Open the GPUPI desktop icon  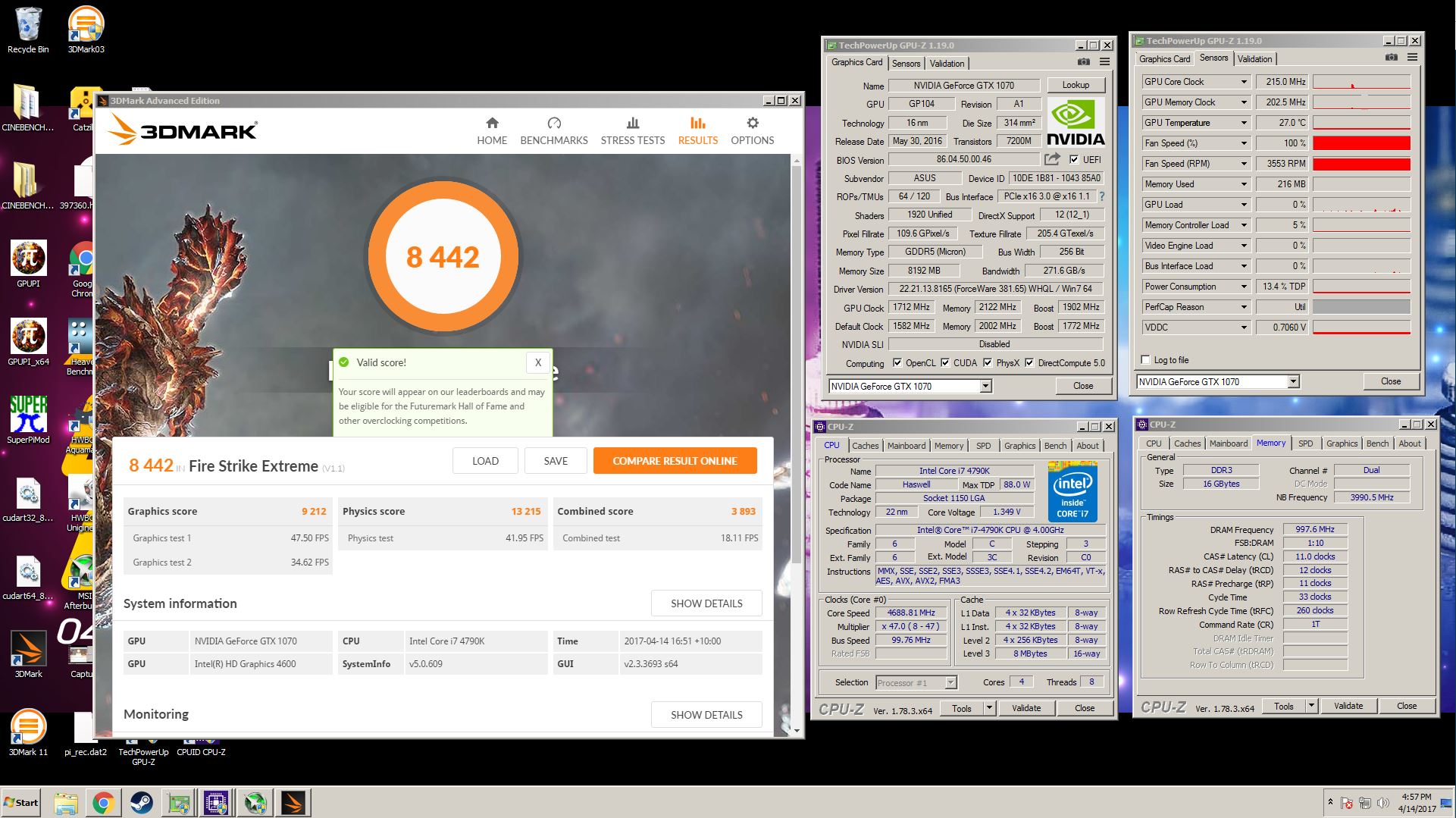pos(28,263)
